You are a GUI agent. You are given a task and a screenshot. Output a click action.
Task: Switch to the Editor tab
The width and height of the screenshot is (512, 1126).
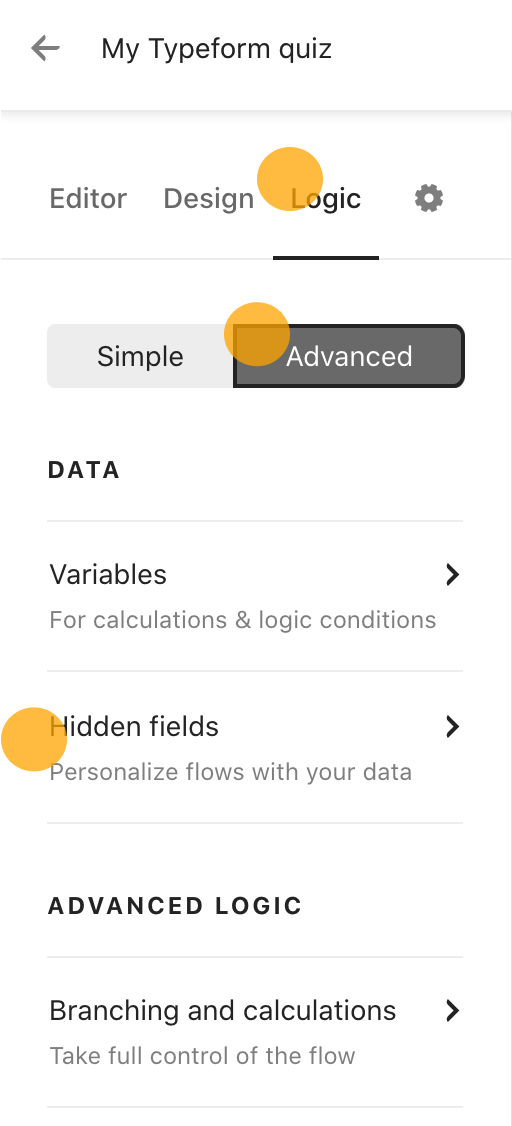[88, 198]
